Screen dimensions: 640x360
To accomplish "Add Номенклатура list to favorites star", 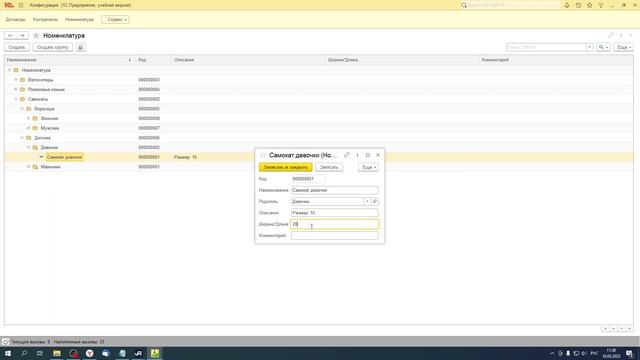I will tap(36, 36).
